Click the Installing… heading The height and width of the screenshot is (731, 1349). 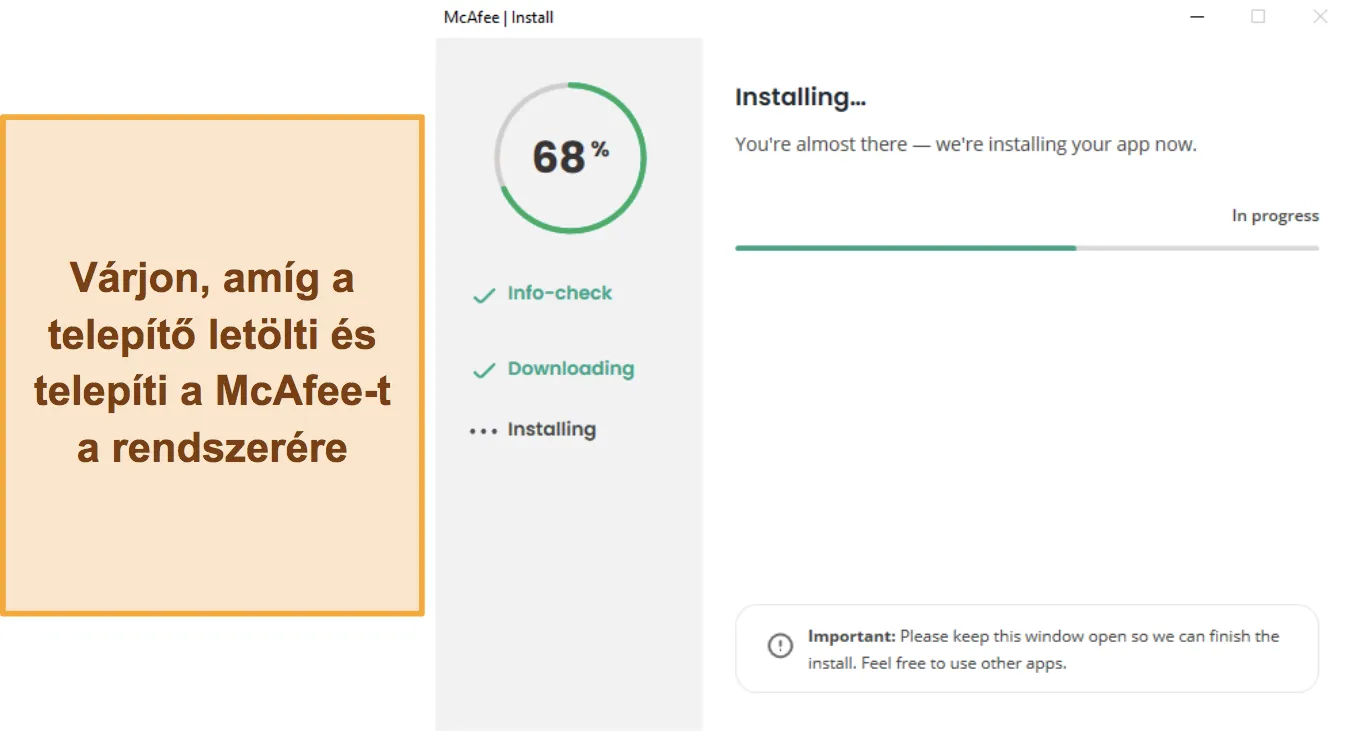click(800, 97)
